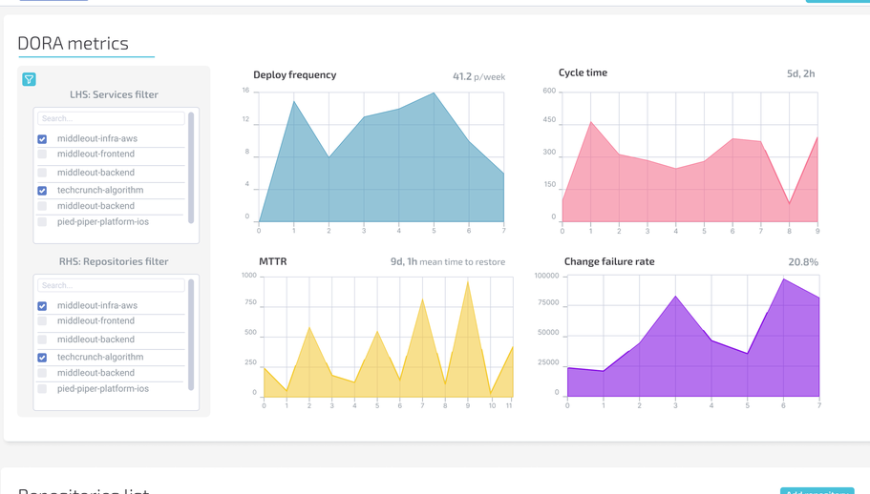The width and height of the screenshot is (870, 494).
Task: Click the Cycle time chart title
Action: coord(583,73)
